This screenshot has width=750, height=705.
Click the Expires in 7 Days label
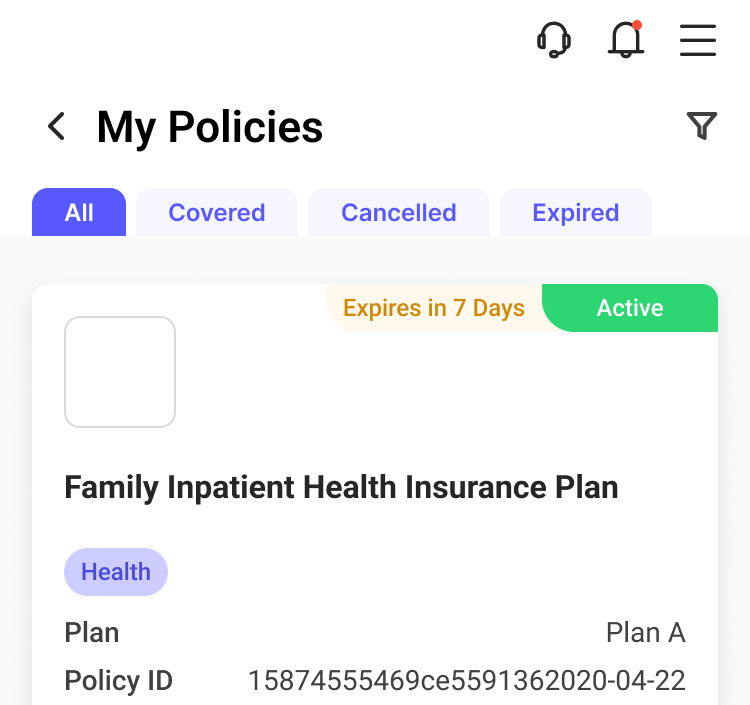[x=434, y=308]
